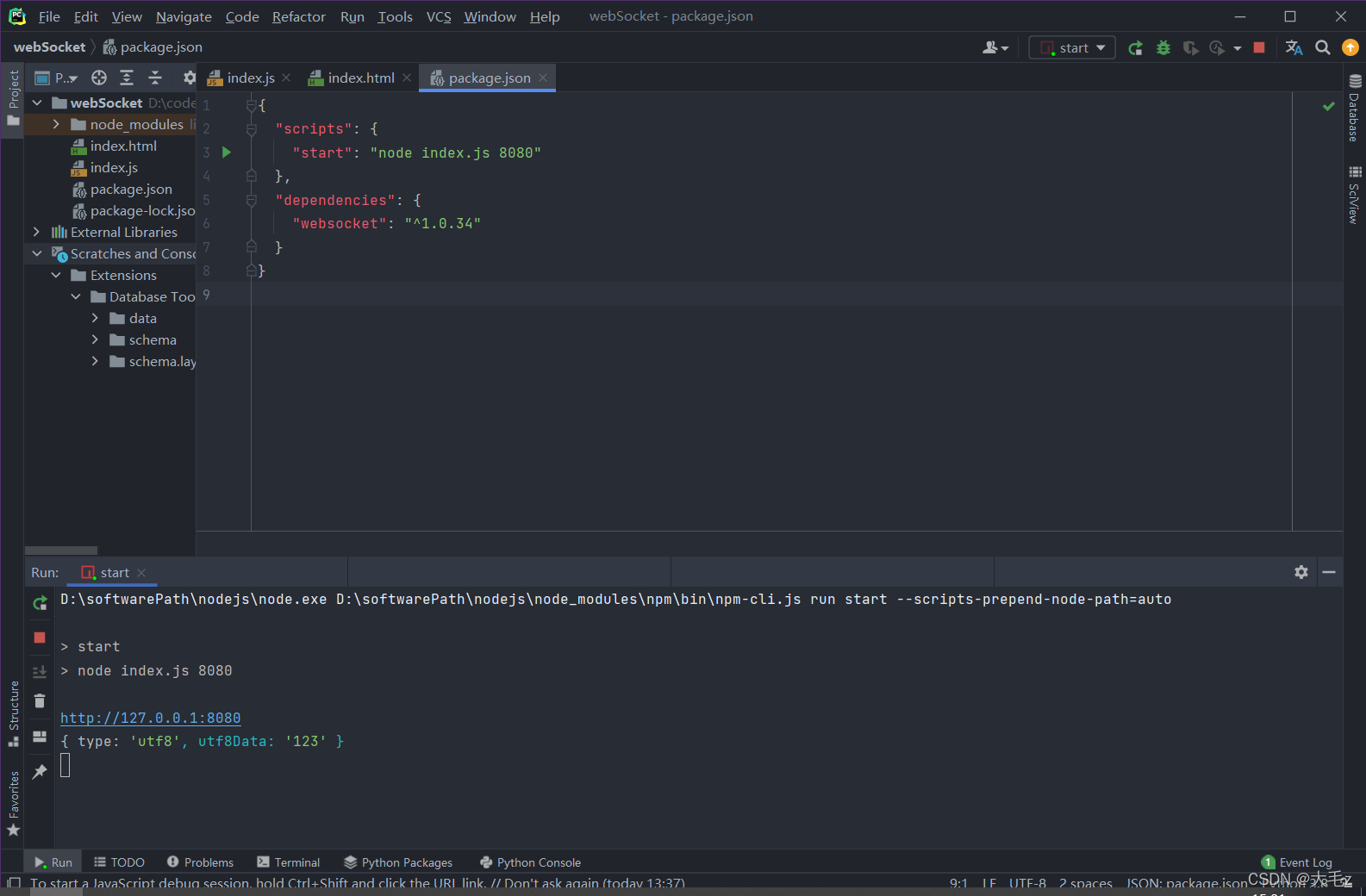Open the Database side panel
Image resolution: width=1366 pixels, height=896 pixels.
click(x=1355, y=108)
